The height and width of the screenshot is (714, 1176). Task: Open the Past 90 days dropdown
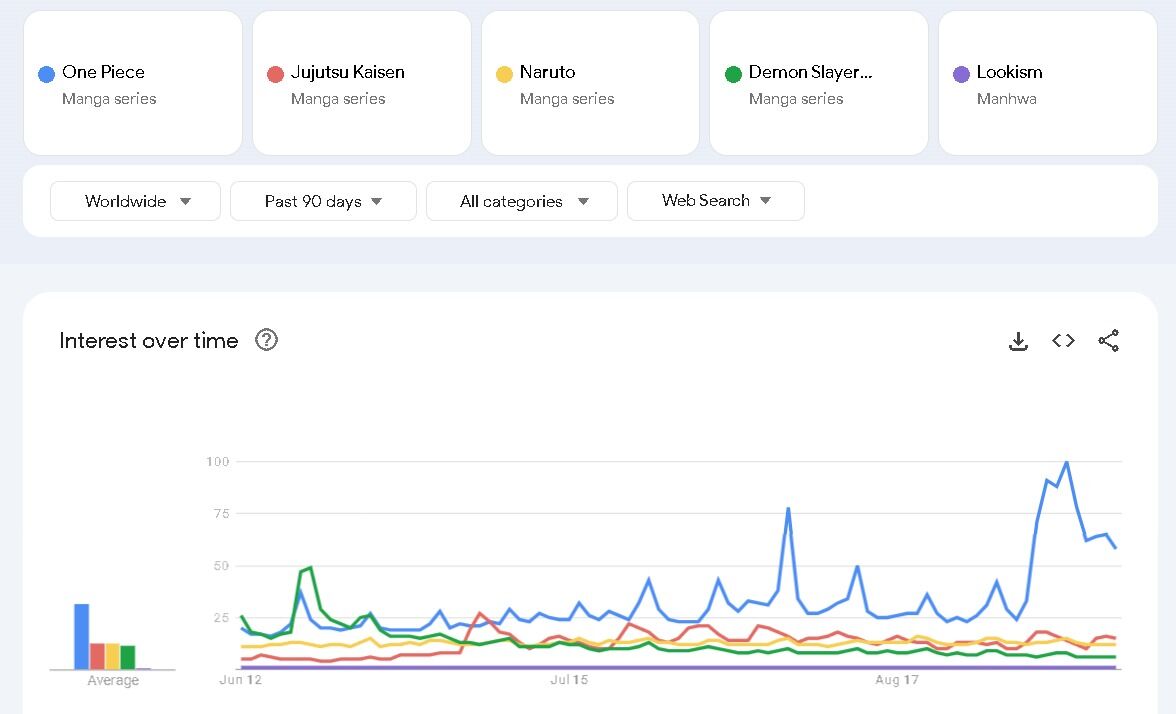[x=323, y=201]
